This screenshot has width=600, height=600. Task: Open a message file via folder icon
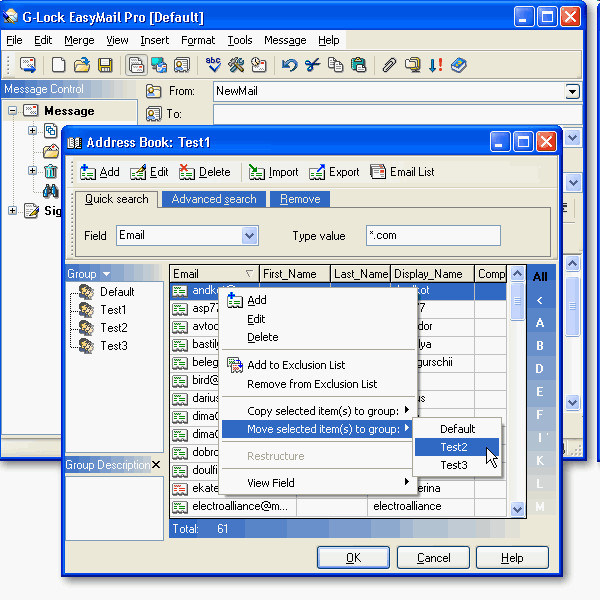point(82,65)
